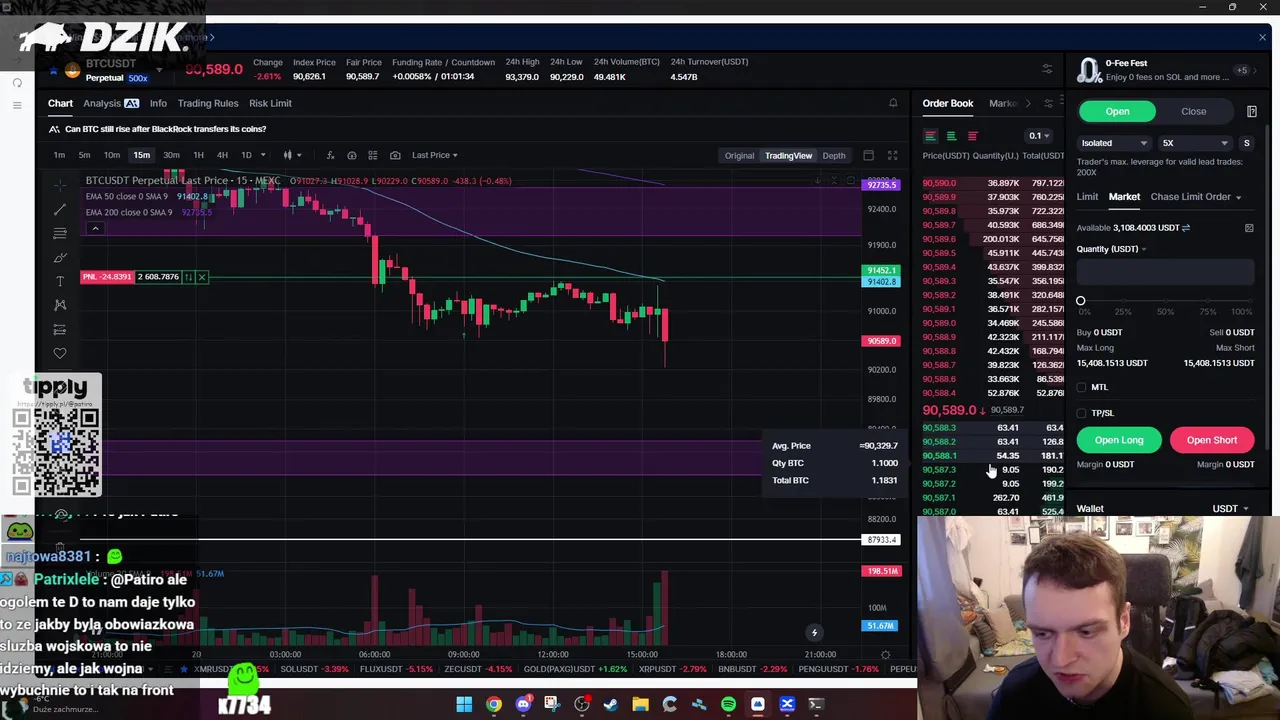Open the 5X leverage dropdown
Screen dimensions: 1280x720
(1195, 143)
